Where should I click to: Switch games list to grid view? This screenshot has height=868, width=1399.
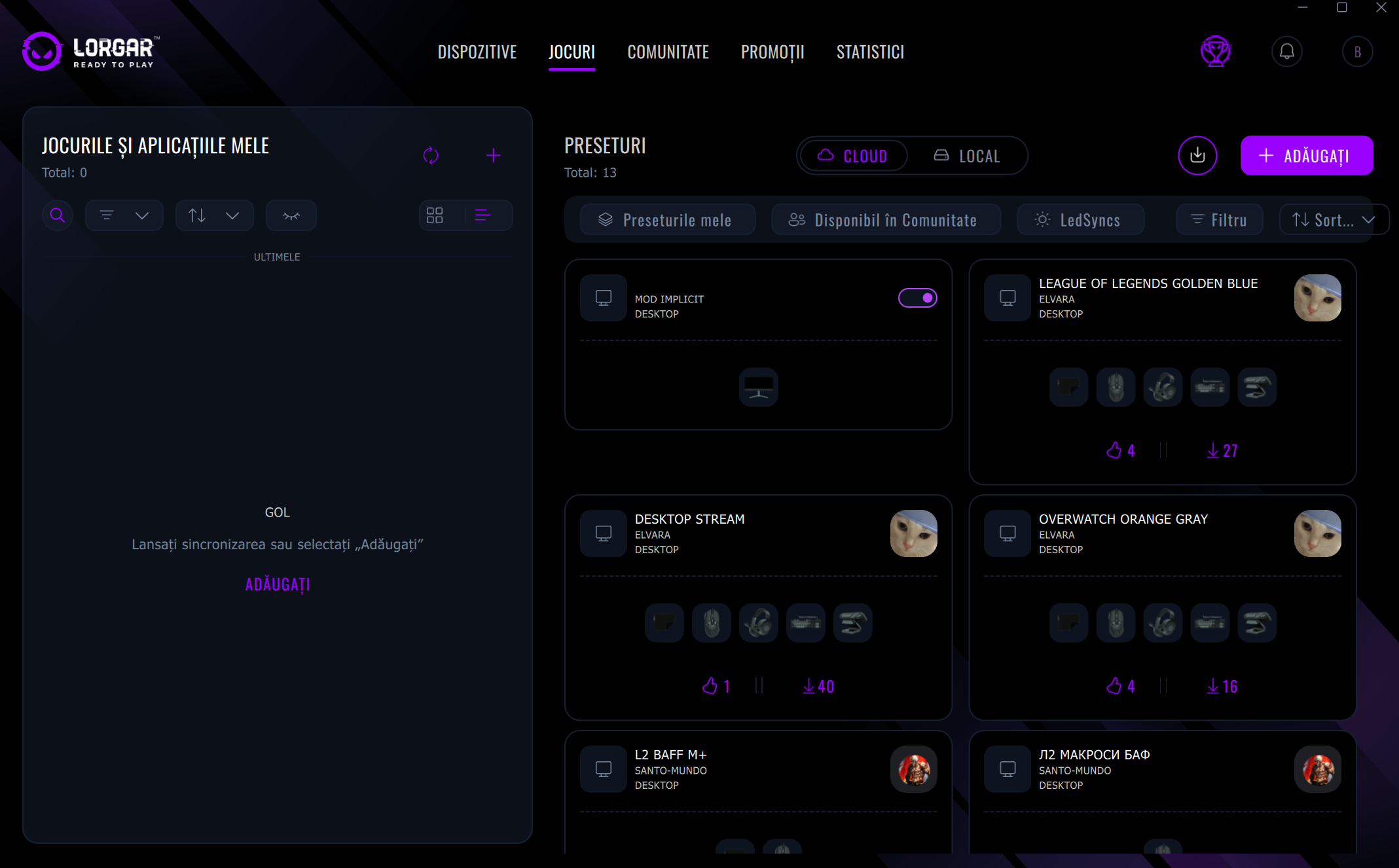coord(435,215)
